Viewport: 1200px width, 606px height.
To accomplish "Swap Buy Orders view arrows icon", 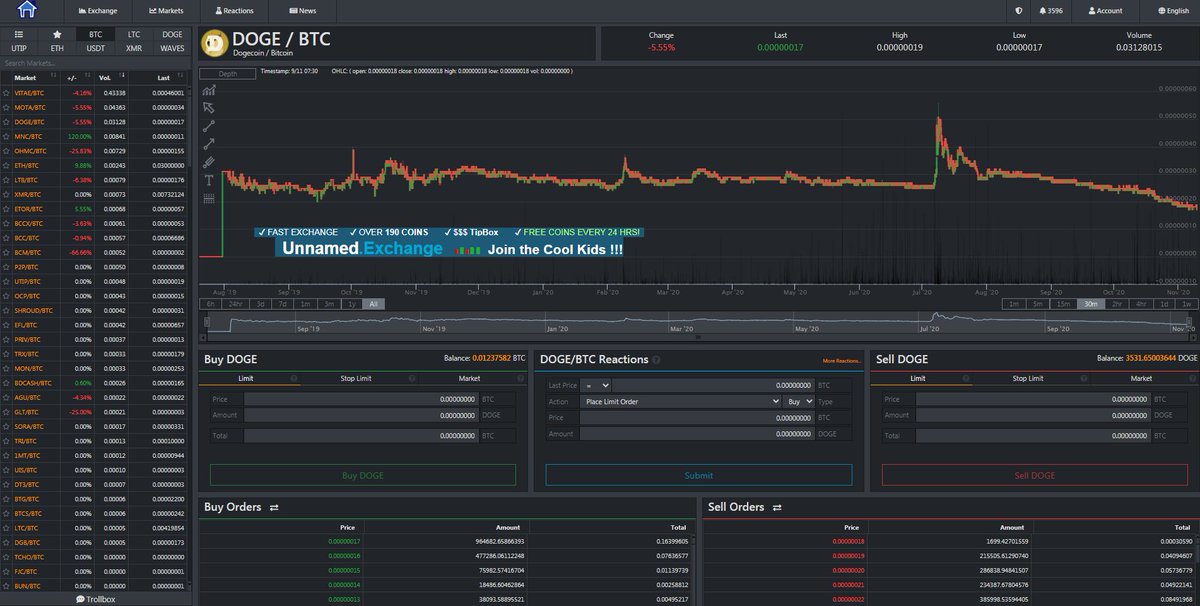I will pyautogui.click(x=274, y=508).
